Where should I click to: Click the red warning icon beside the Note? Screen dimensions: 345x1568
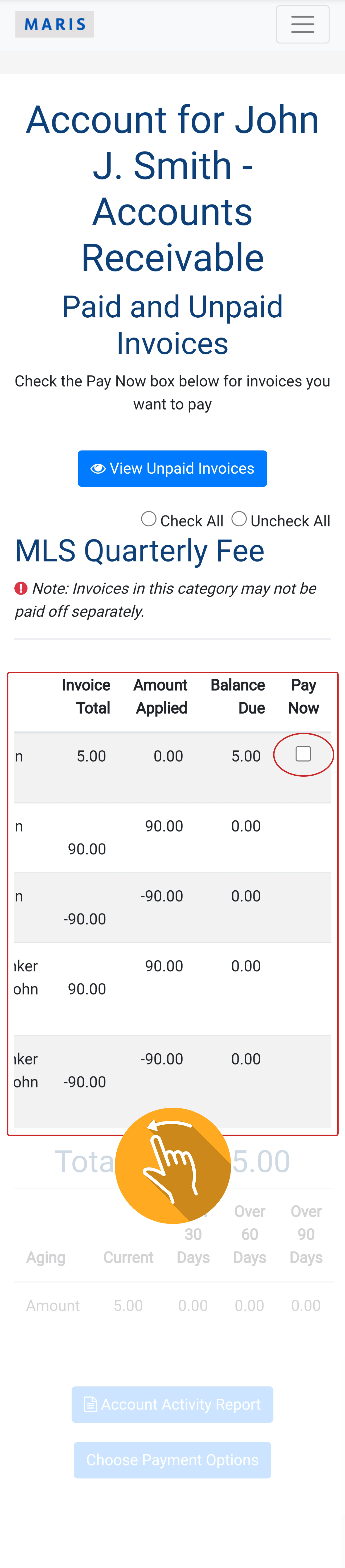click(x=21, y=588)
